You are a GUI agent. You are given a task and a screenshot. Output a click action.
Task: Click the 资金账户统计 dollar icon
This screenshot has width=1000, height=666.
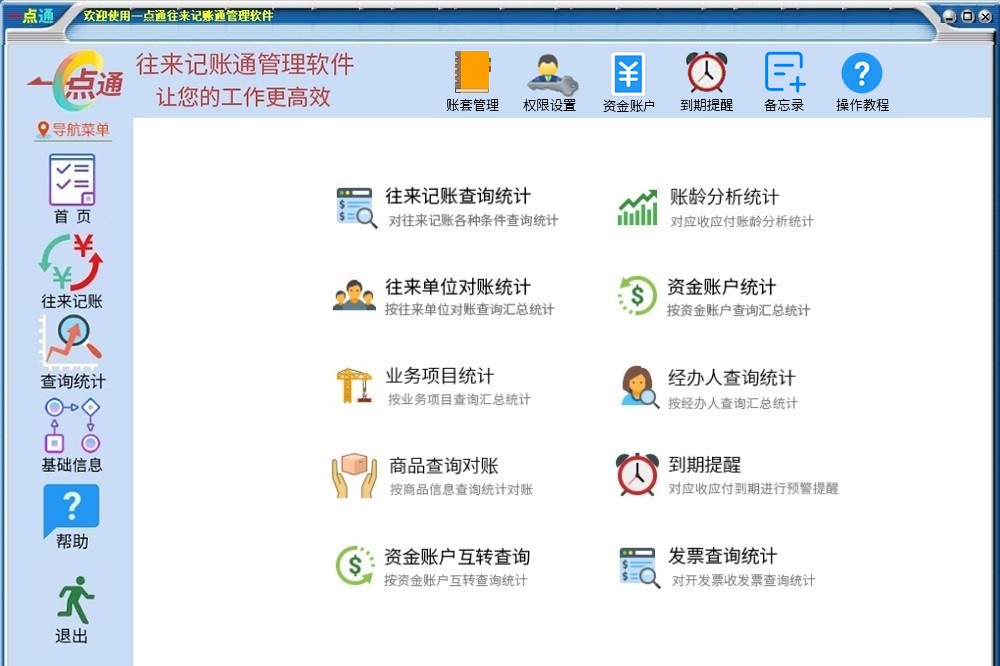click(x=637, y=295)
